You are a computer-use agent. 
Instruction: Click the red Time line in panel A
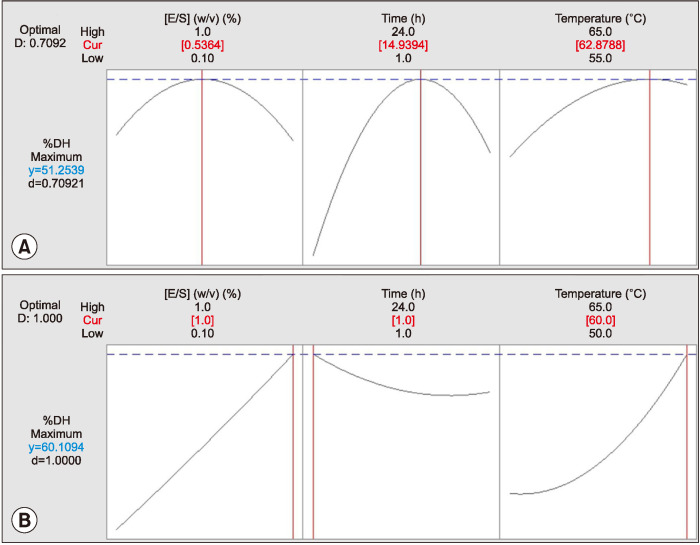click(420, 170)
